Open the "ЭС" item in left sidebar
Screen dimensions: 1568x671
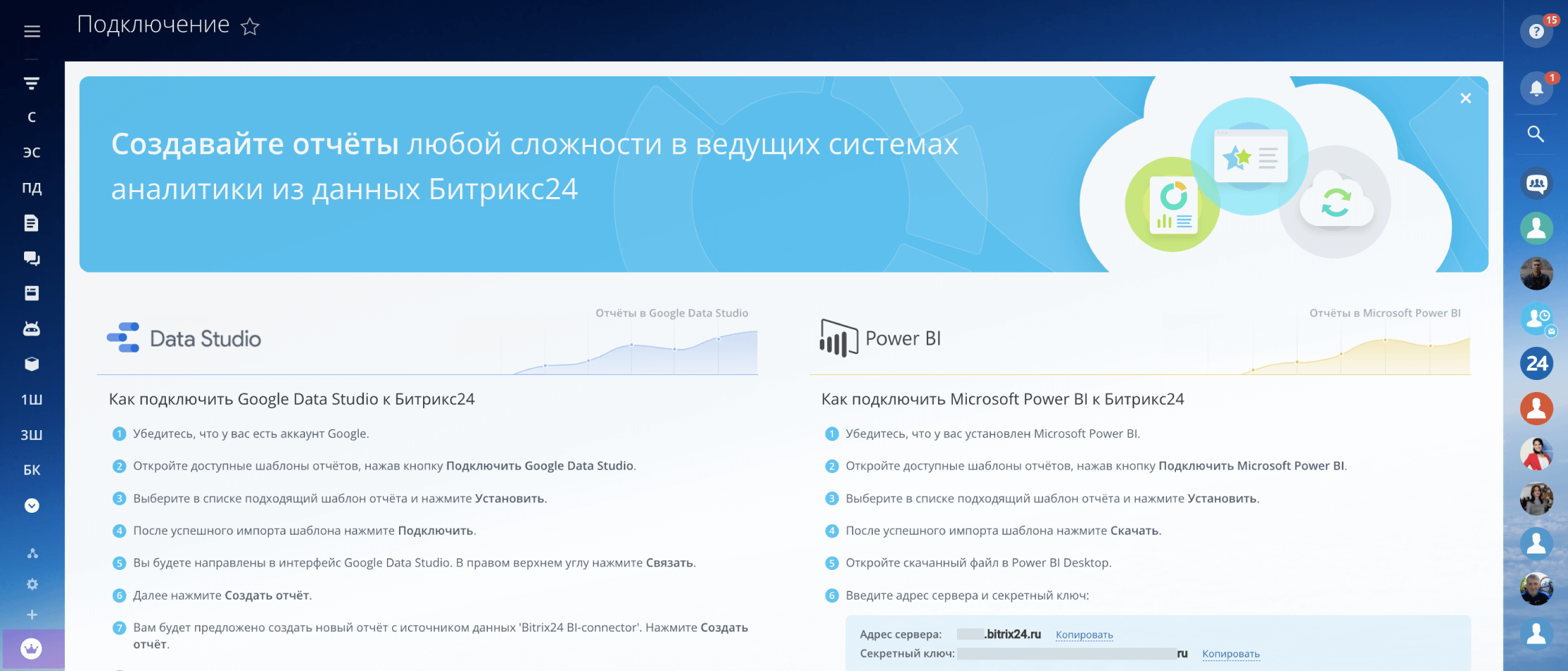32,153
